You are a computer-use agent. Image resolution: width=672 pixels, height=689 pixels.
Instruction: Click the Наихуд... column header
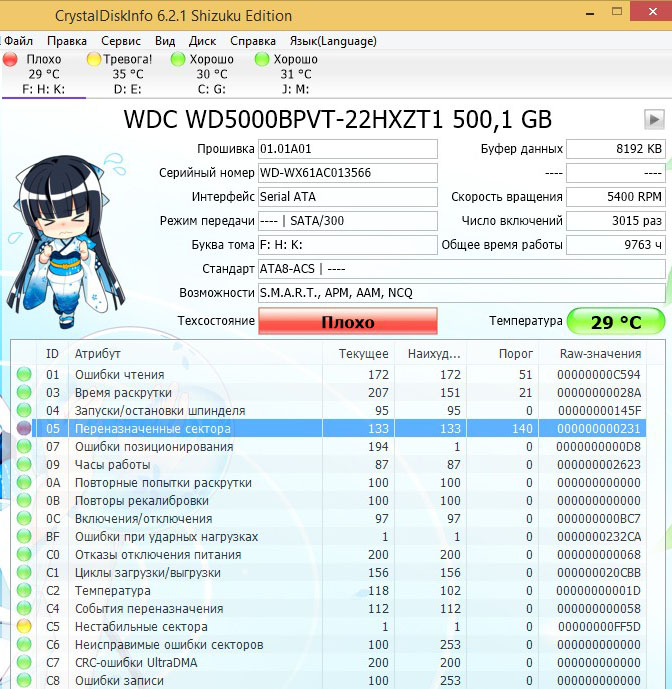[431, 354]
